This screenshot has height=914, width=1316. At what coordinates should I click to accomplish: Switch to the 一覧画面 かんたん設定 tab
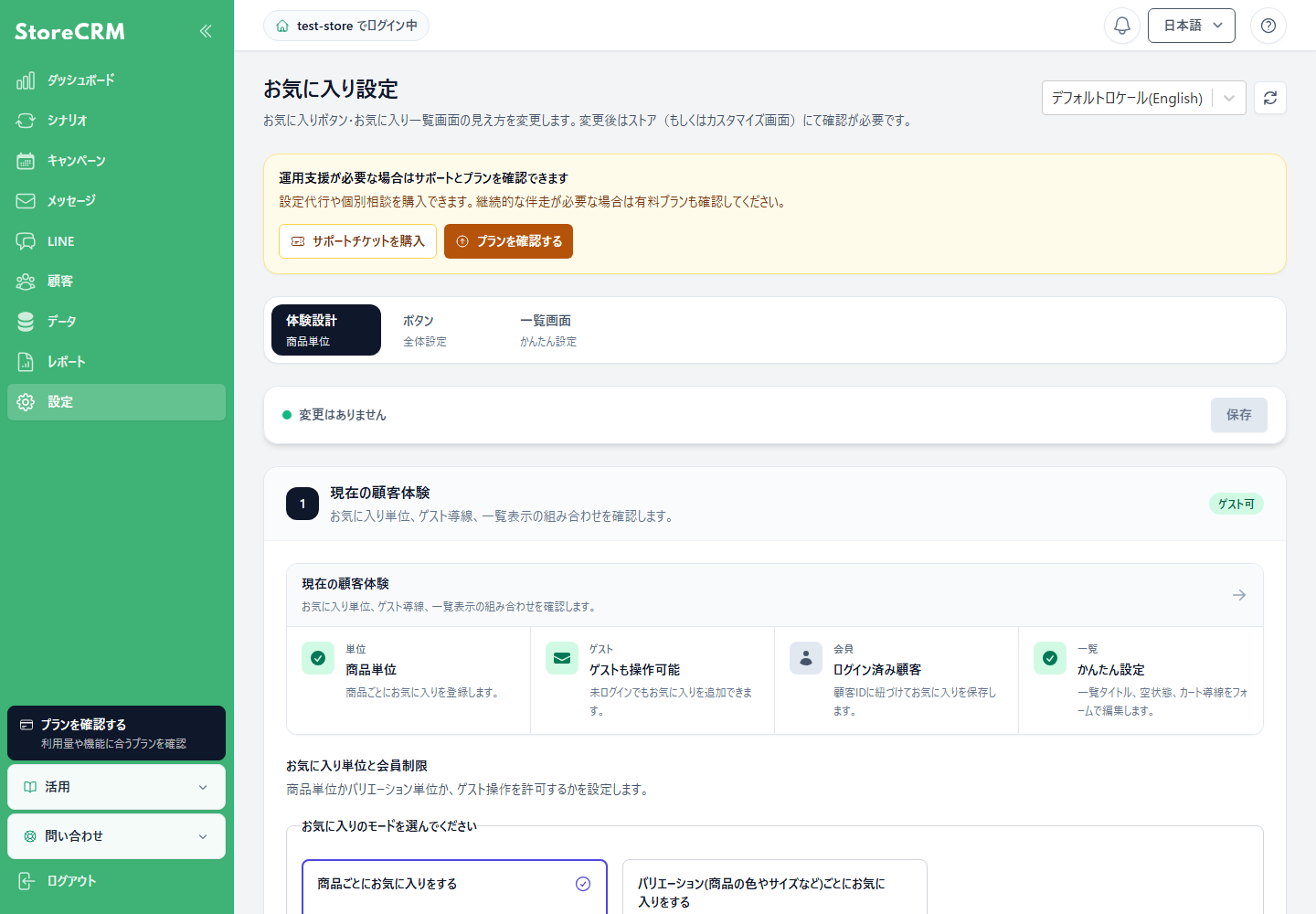tap(560, 330)
